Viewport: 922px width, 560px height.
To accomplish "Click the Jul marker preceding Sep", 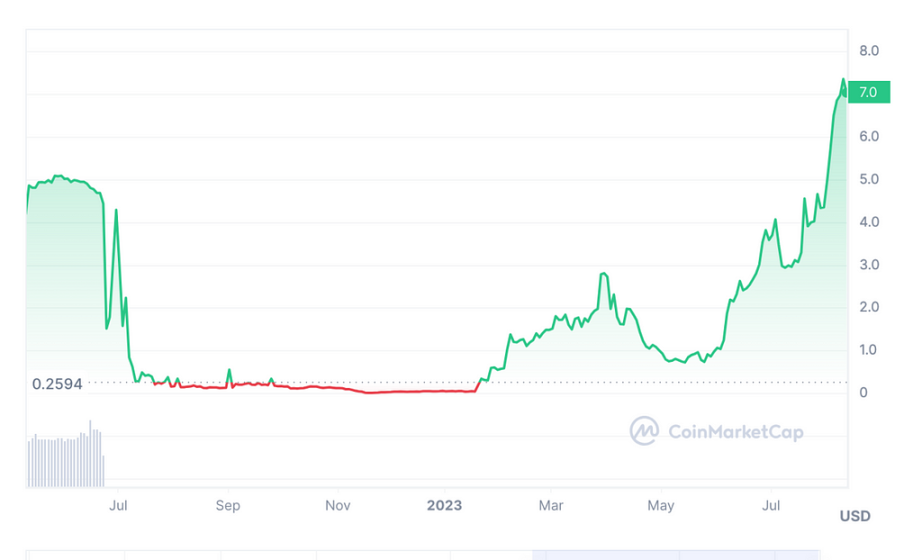I will 118,505.
